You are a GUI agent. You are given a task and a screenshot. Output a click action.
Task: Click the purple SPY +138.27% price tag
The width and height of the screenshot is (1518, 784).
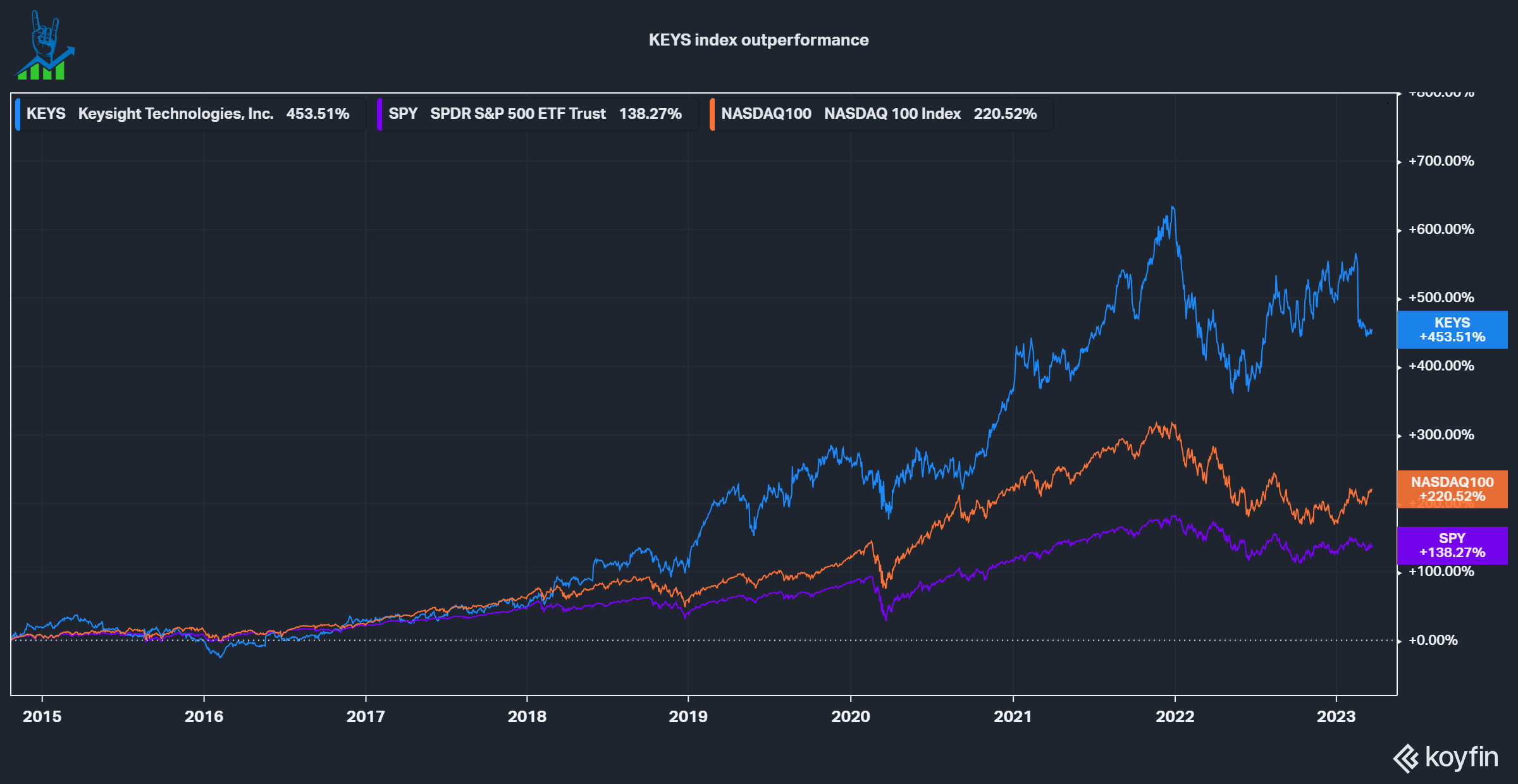point(1452,545)
